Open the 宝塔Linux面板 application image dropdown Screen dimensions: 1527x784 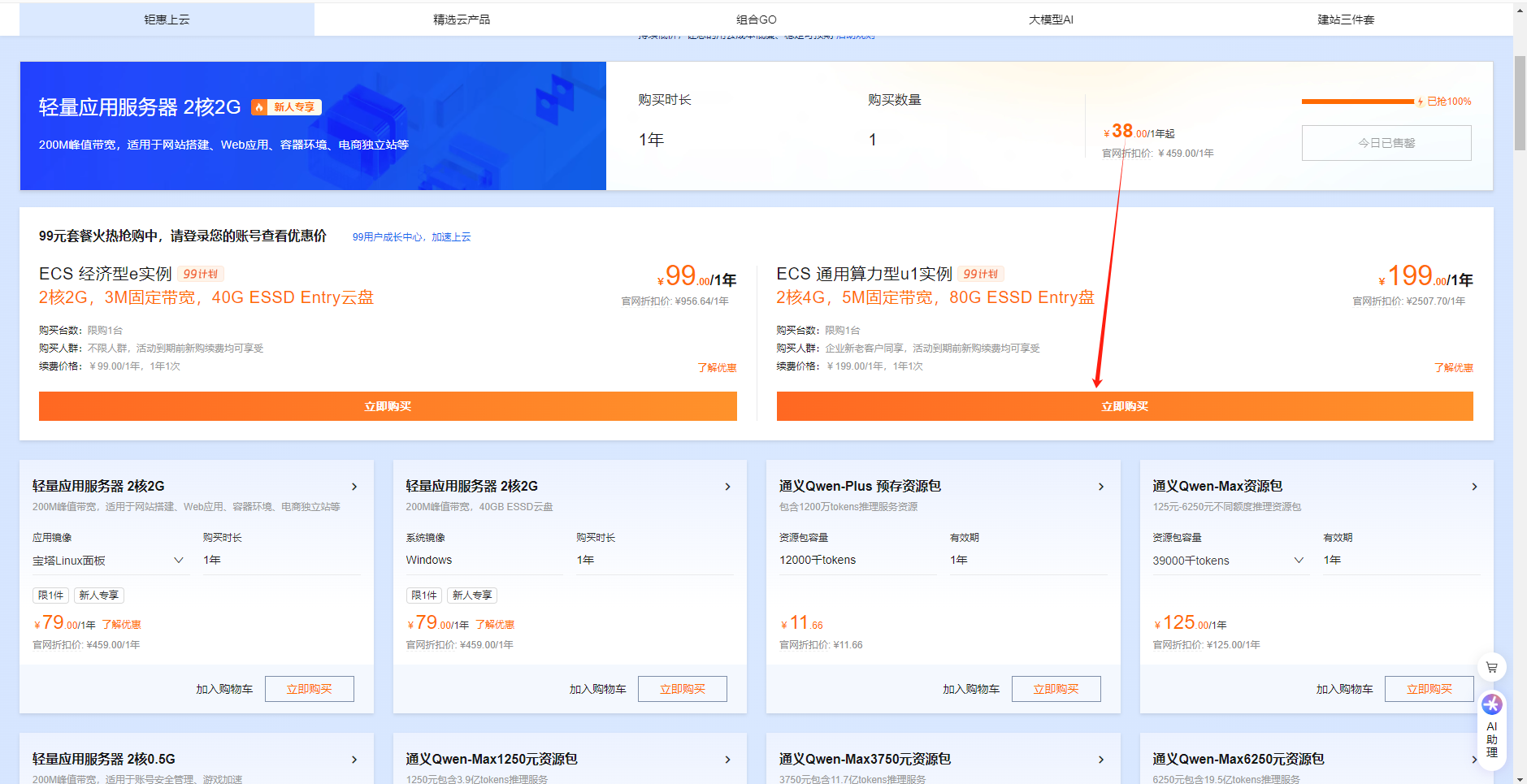click(111, 560)
